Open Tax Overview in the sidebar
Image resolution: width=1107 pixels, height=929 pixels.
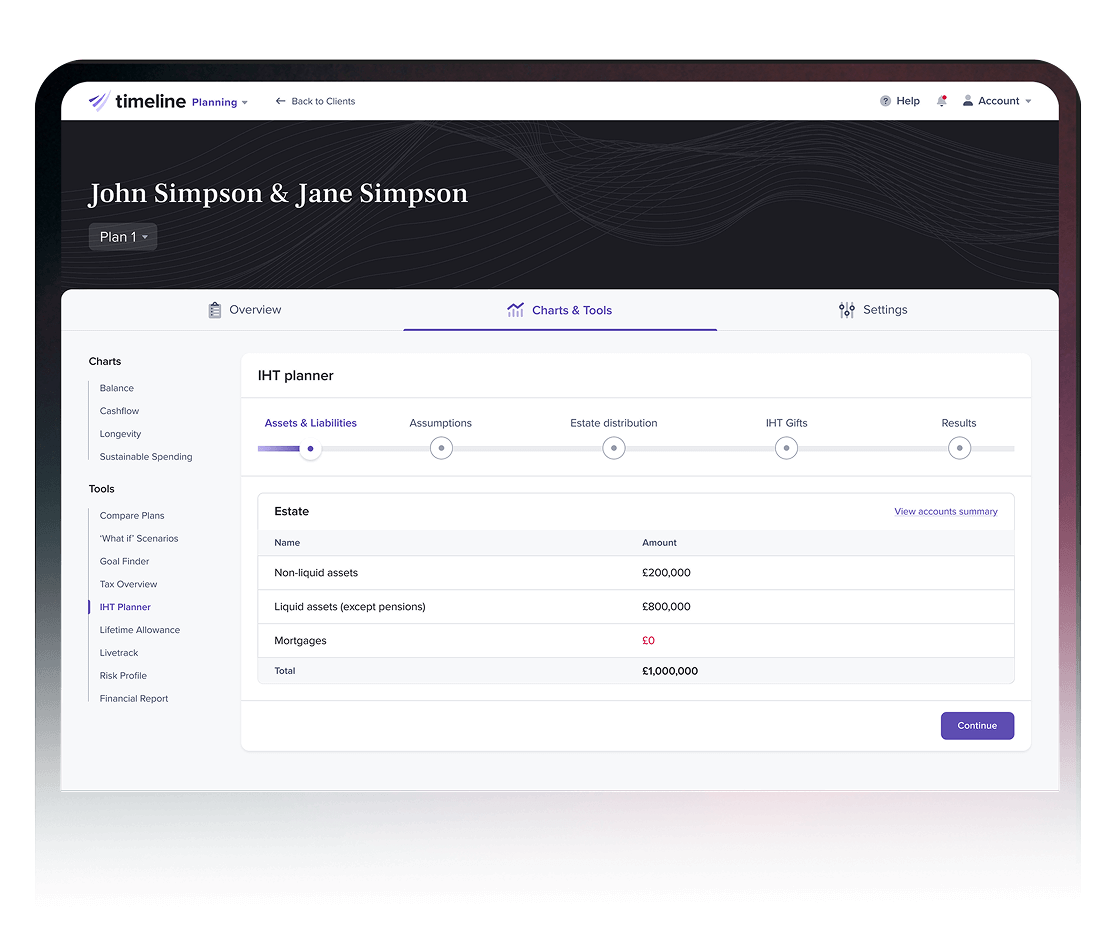pyautogui.click(x=128, y=584)
